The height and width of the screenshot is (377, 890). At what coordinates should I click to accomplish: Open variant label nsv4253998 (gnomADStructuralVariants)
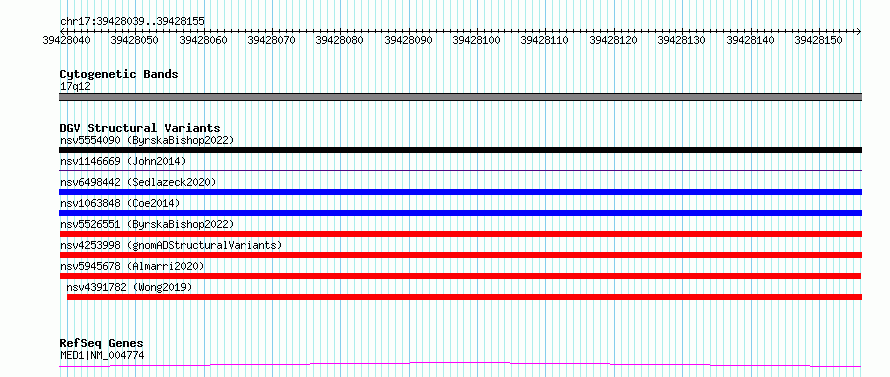point(171,245)
